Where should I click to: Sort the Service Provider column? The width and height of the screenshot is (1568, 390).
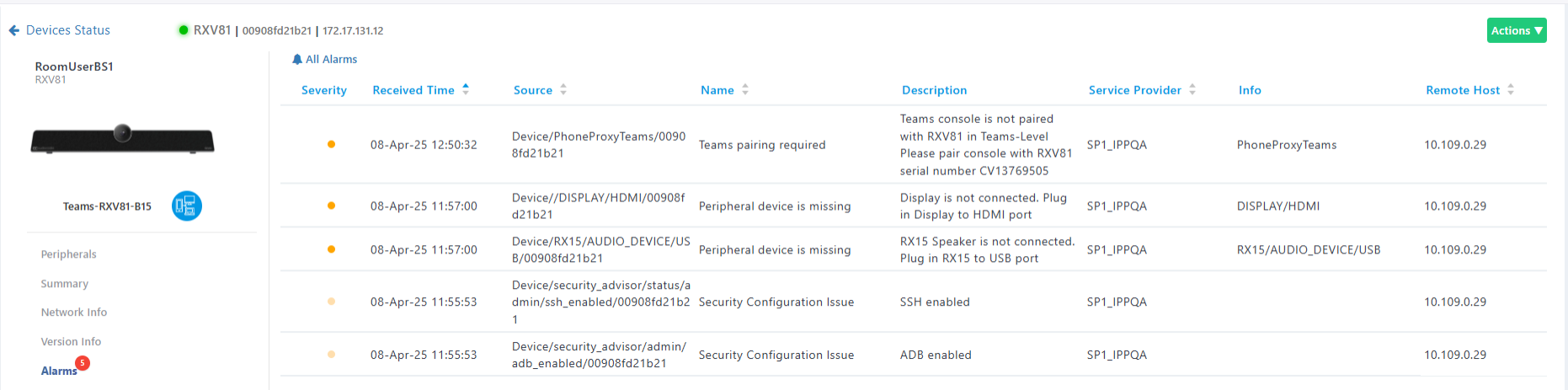[x=1192, y=89]
